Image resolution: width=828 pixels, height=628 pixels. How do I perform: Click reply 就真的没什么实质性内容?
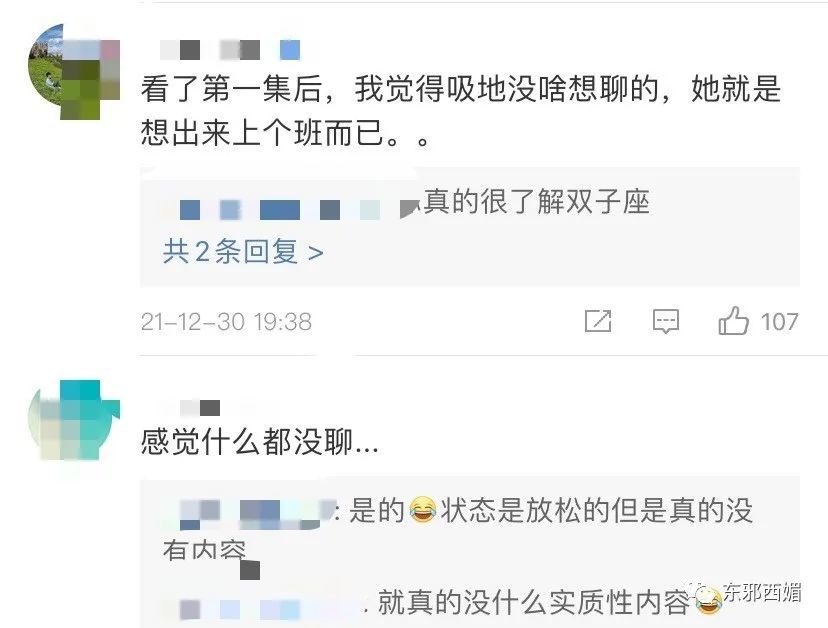534,602
